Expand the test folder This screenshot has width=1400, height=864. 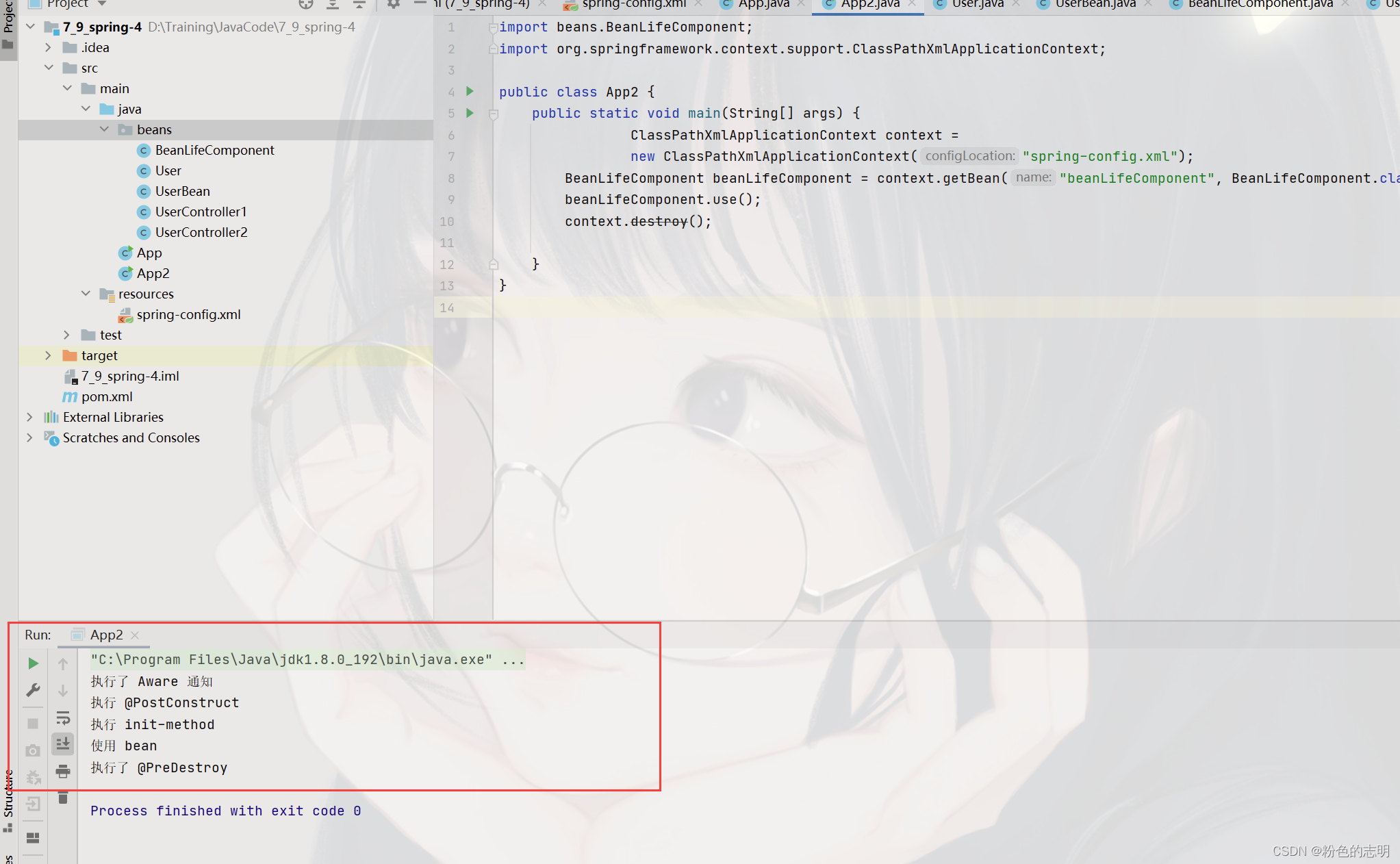tap(66, 335)
